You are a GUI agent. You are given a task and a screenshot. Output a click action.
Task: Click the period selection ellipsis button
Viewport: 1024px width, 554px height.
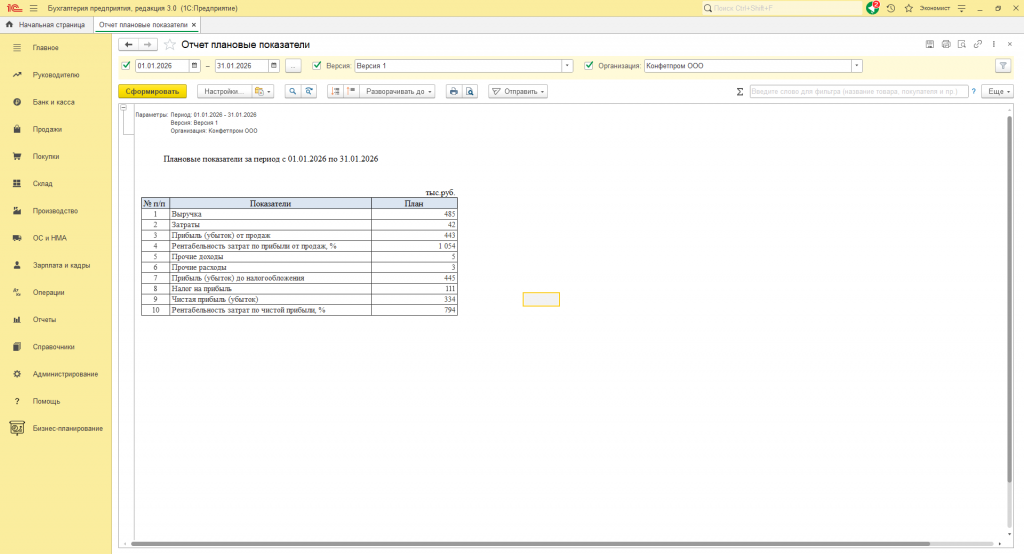(x=293, y=66)
